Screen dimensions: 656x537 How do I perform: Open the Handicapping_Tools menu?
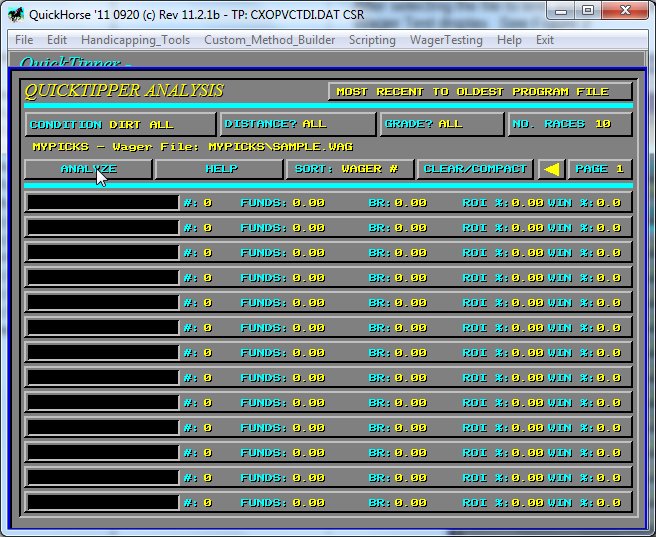136,40
